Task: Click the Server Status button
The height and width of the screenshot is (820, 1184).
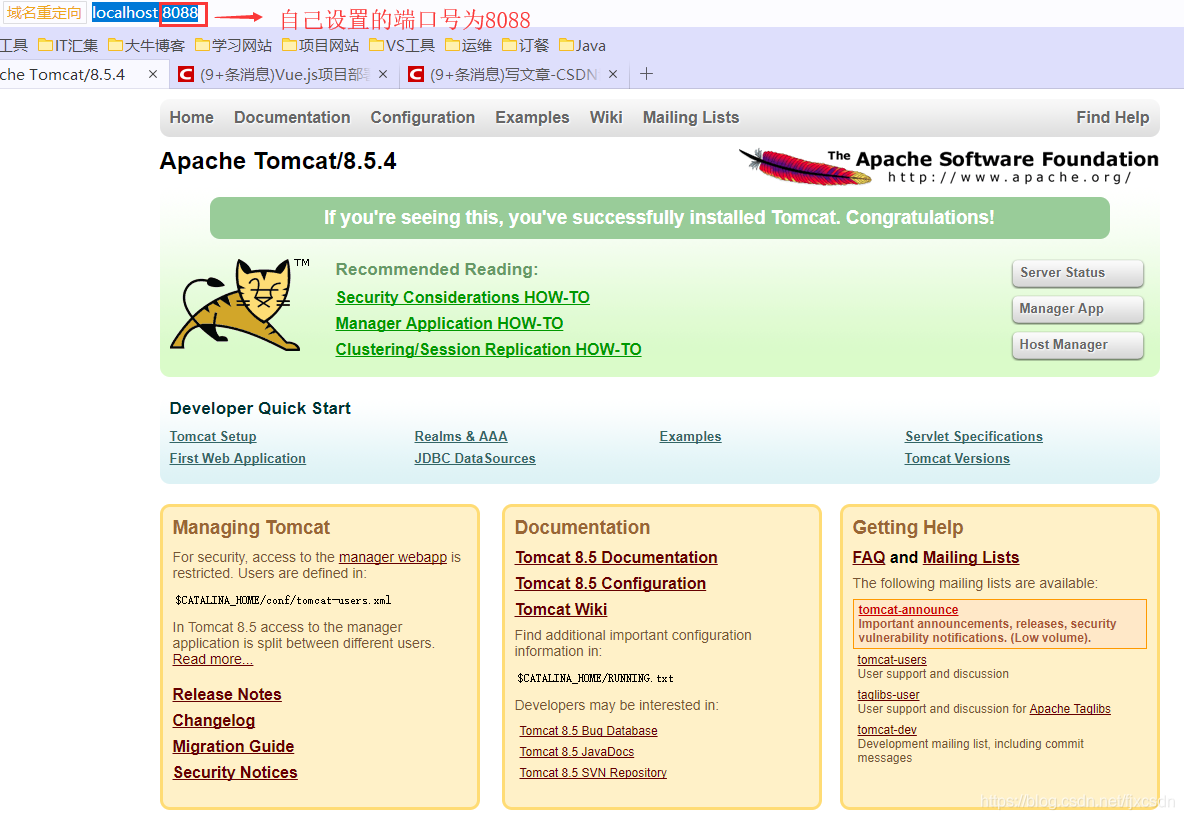Action: [1078, 273]
